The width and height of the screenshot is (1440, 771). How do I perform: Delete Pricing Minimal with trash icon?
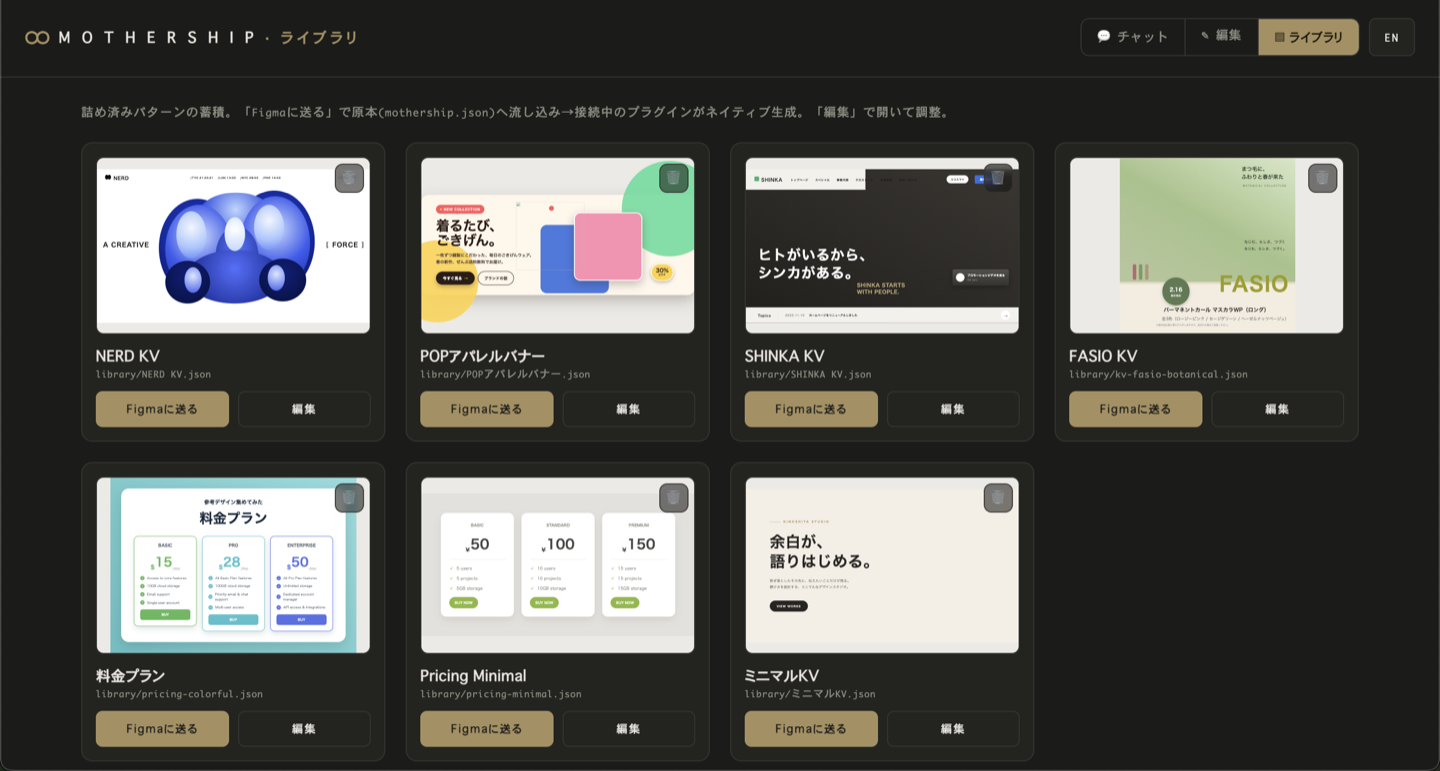[674, 498]
